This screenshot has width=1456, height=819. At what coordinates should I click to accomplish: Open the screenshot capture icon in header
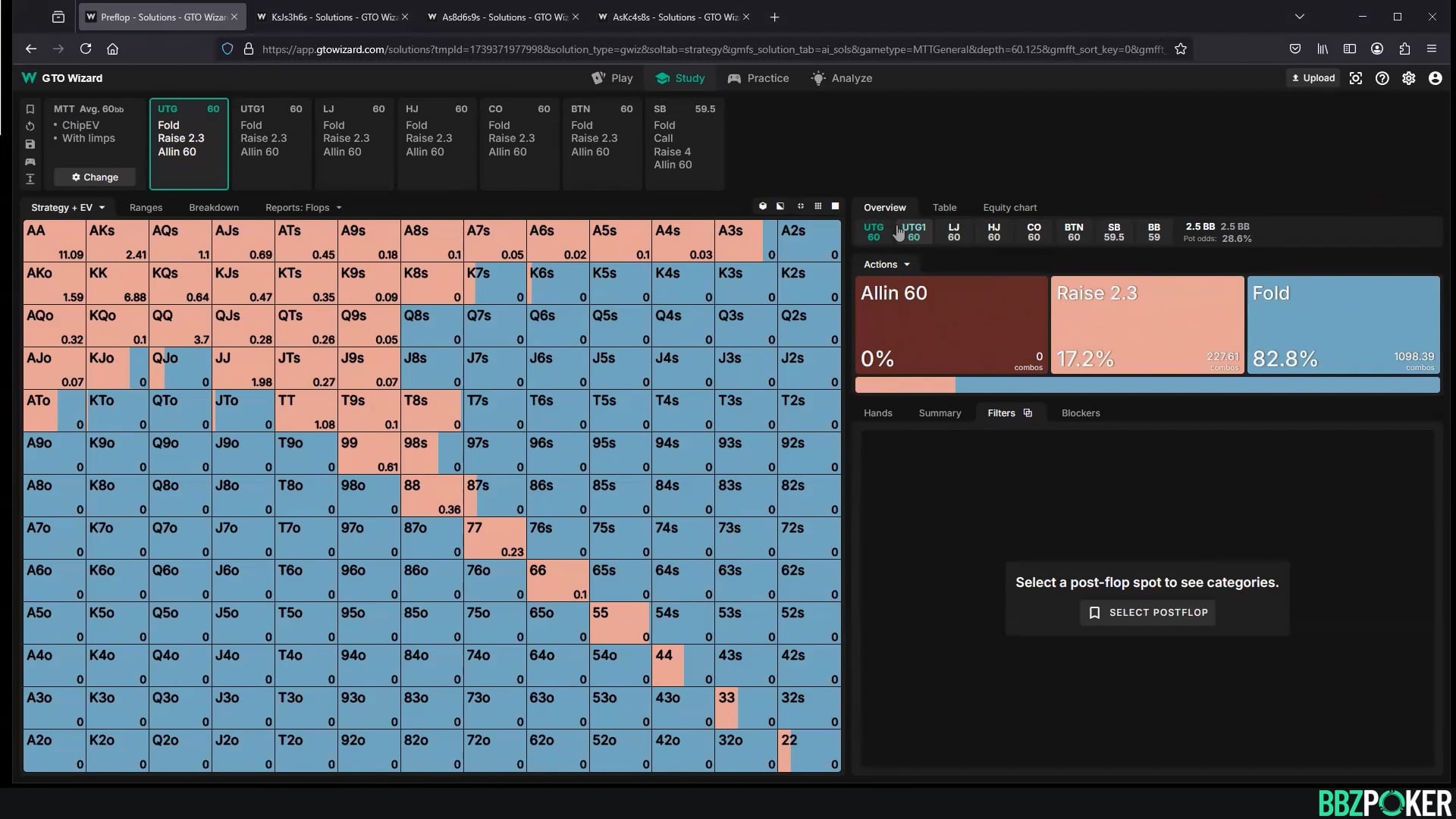pyautogui.click(x=1356, y=78)
